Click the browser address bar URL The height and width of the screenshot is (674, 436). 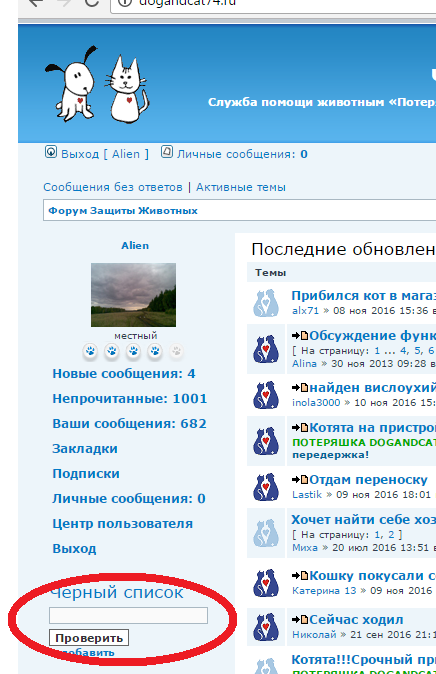187,2
